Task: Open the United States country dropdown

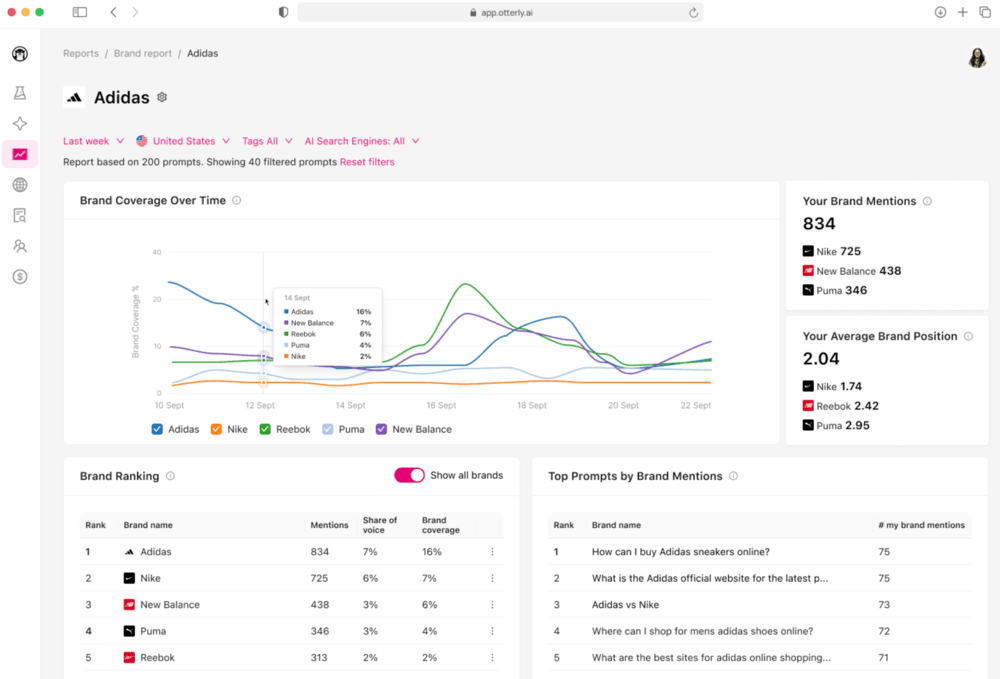Action: 182,141
